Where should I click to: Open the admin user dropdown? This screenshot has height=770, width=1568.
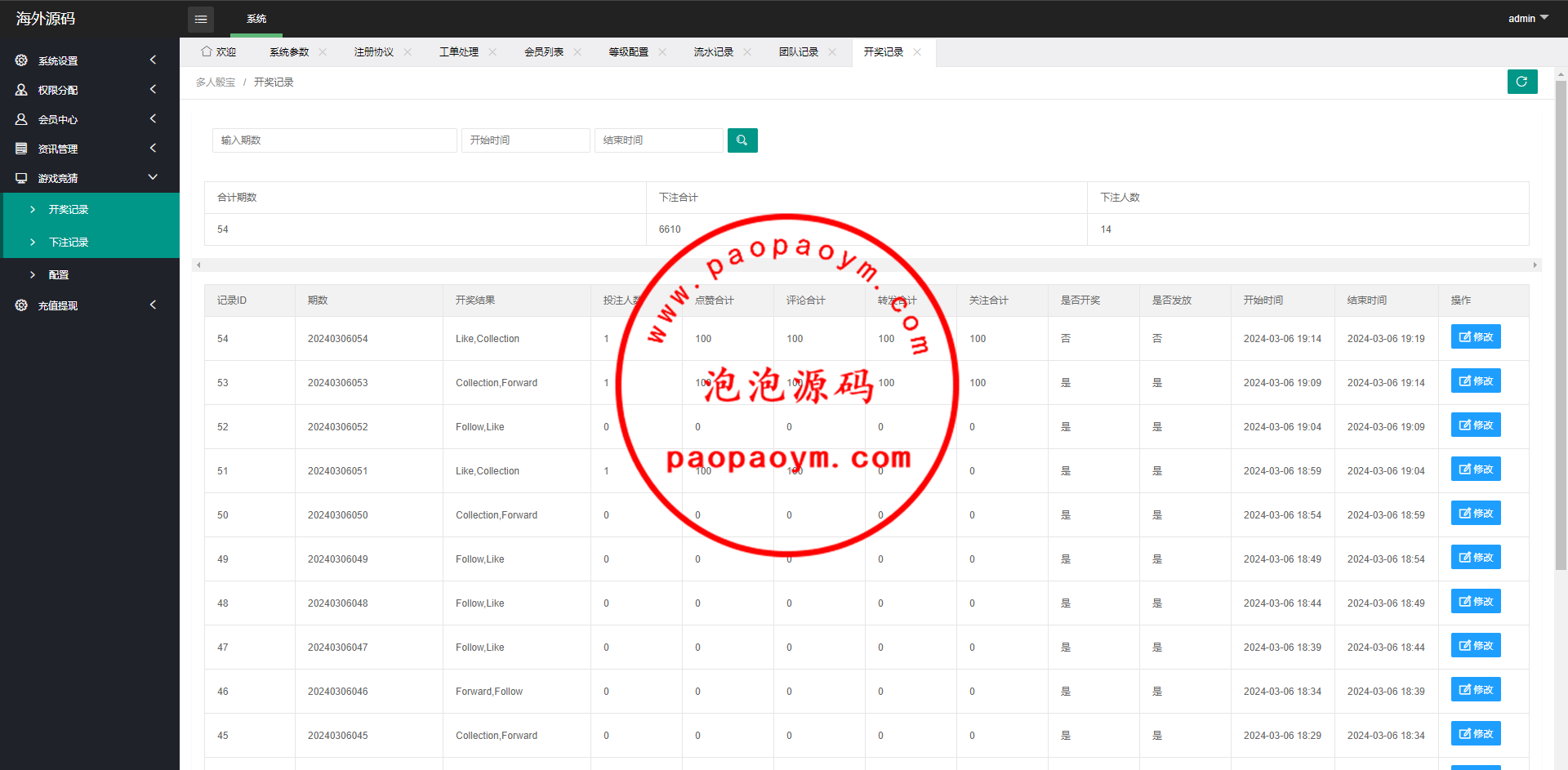(x=1527, y=18)
